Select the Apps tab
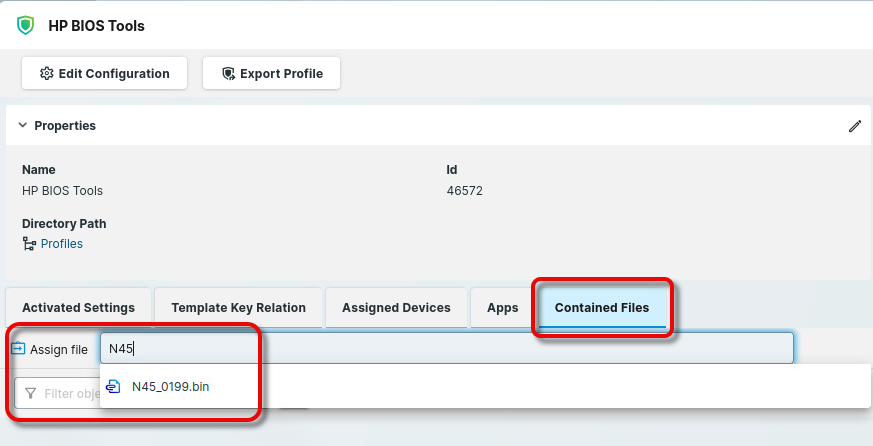The height and width of the screenshot is (446, 873). (502, 308)
